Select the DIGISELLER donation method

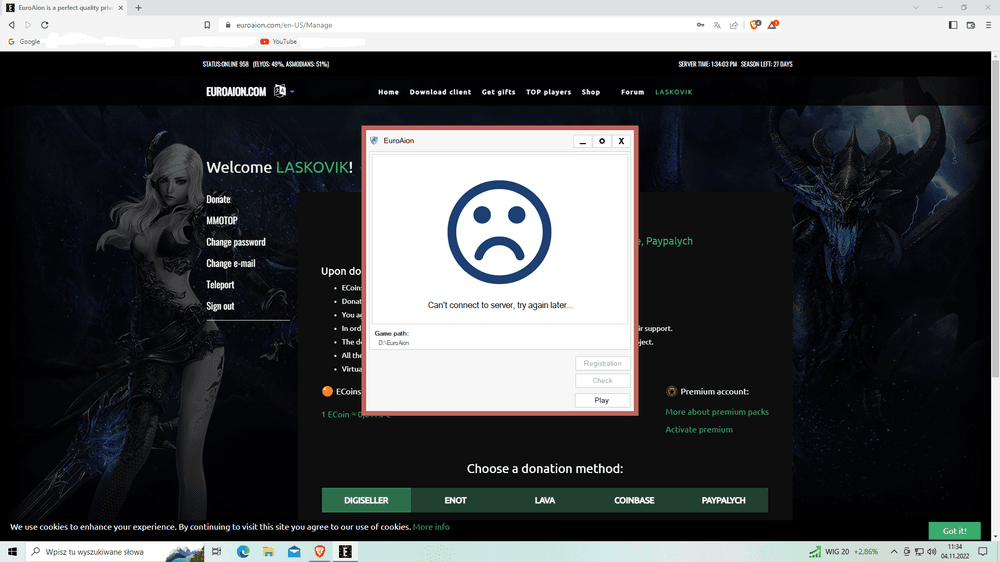click(366, 500)
